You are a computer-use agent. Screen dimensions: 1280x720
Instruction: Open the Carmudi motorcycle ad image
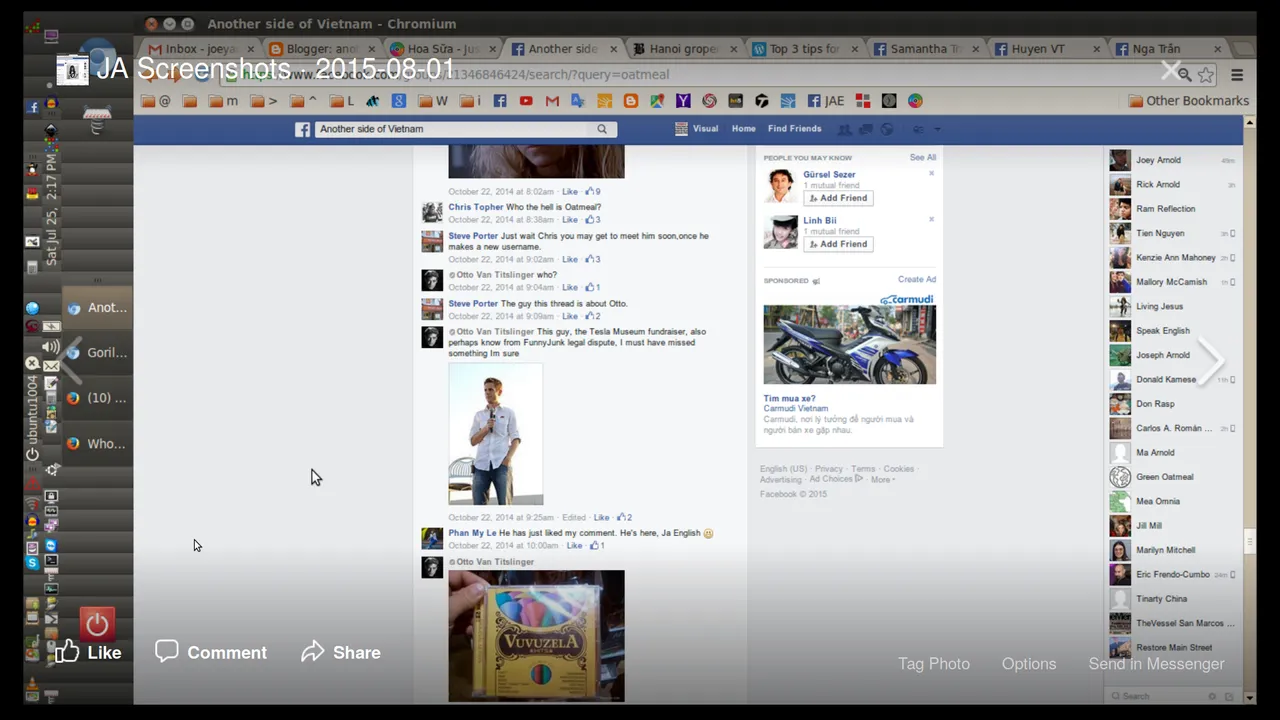[849, 345]
